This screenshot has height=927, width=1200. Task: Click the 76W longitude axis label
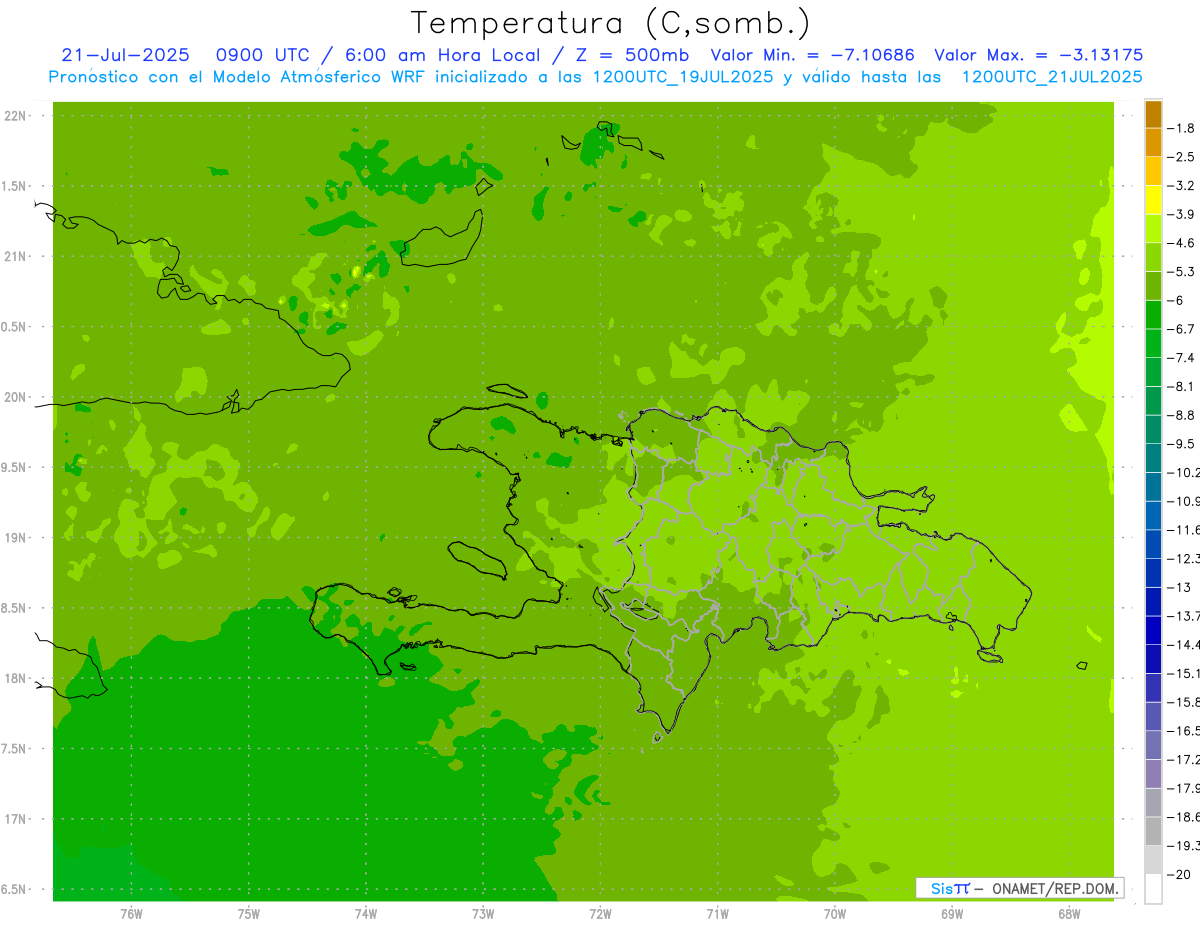[x=131, y=914]
